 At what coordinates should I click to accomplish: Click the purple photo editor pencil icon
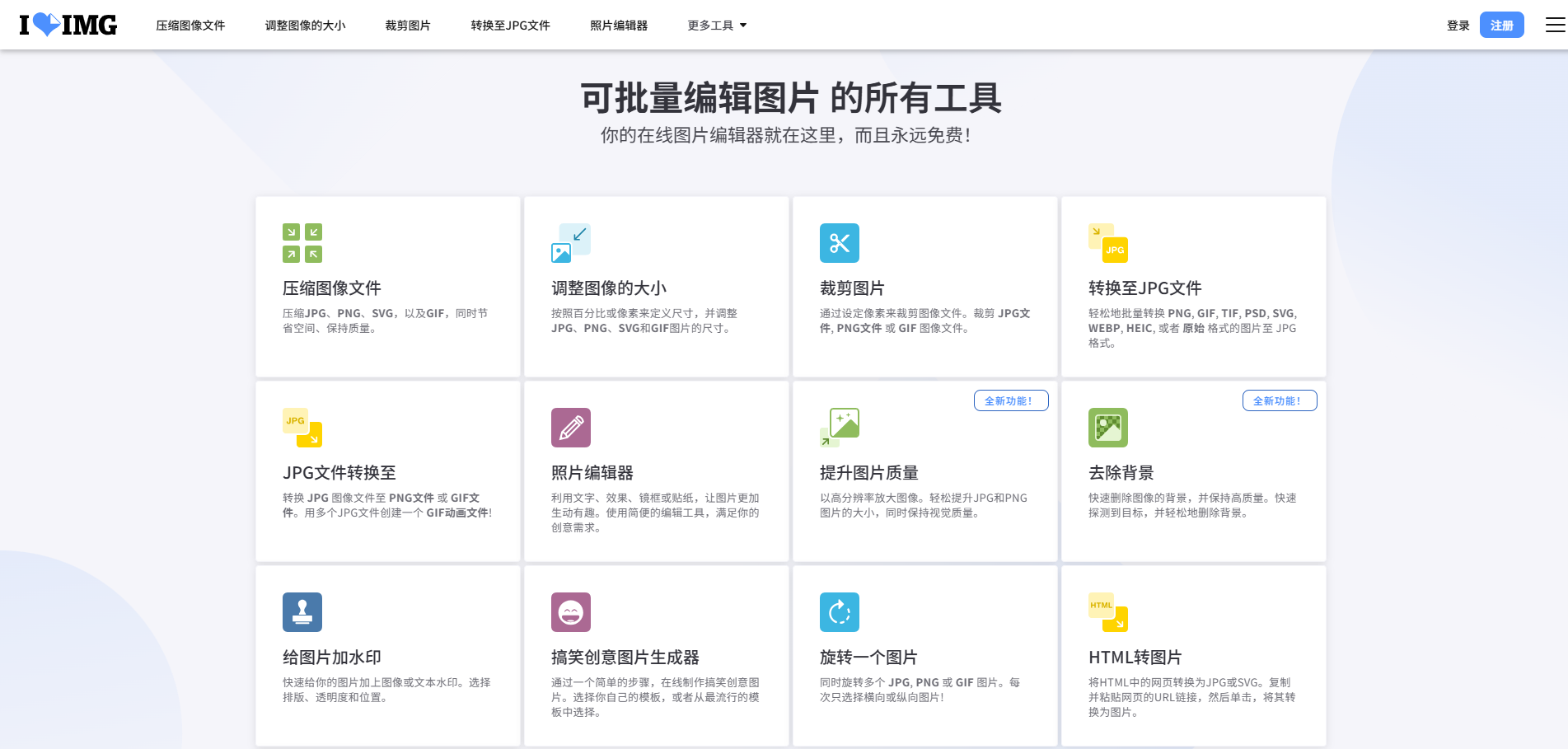tap(570, 428)
